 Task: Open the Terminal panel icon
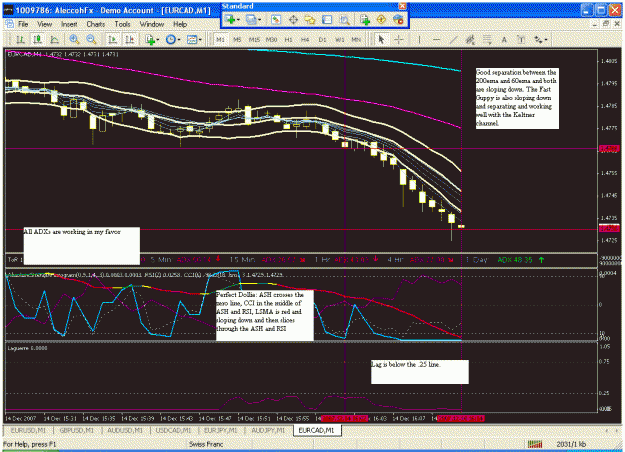[327, 20]
